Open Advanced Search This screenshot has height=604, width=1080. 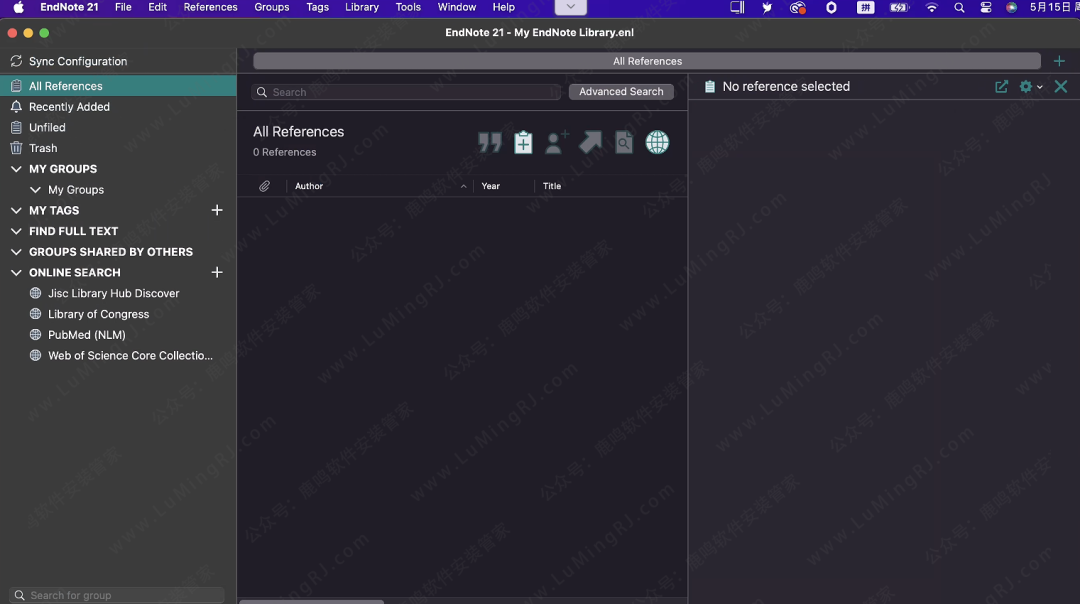[621, 92]
